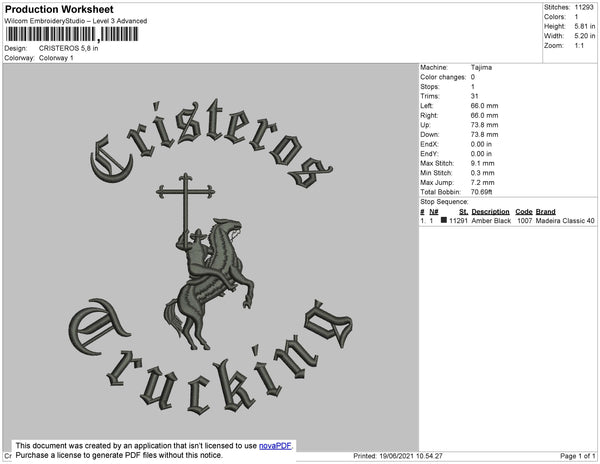Click the Stitches count value 11293
Viewport: 600px width, 464px height.
pyautogui.click(x=584, y=7)
